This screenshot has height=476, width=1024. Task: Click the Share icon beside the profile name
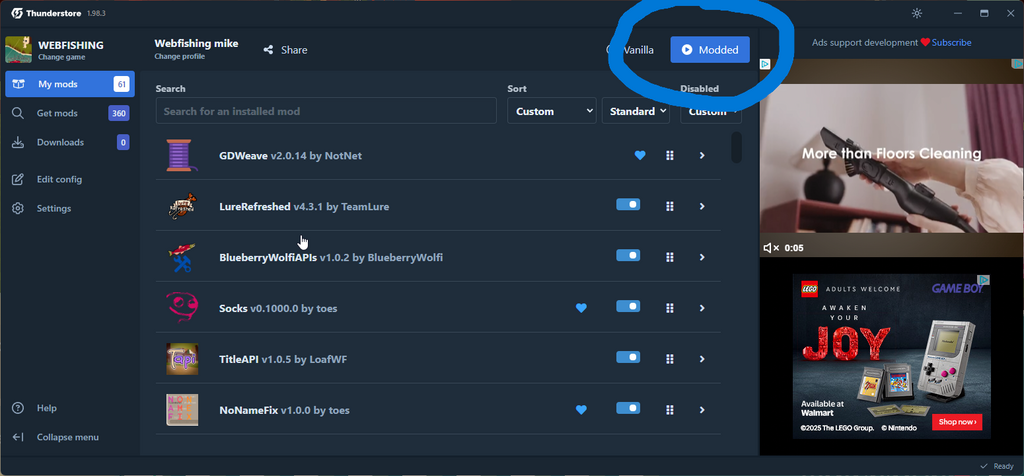tap(268, 50)
